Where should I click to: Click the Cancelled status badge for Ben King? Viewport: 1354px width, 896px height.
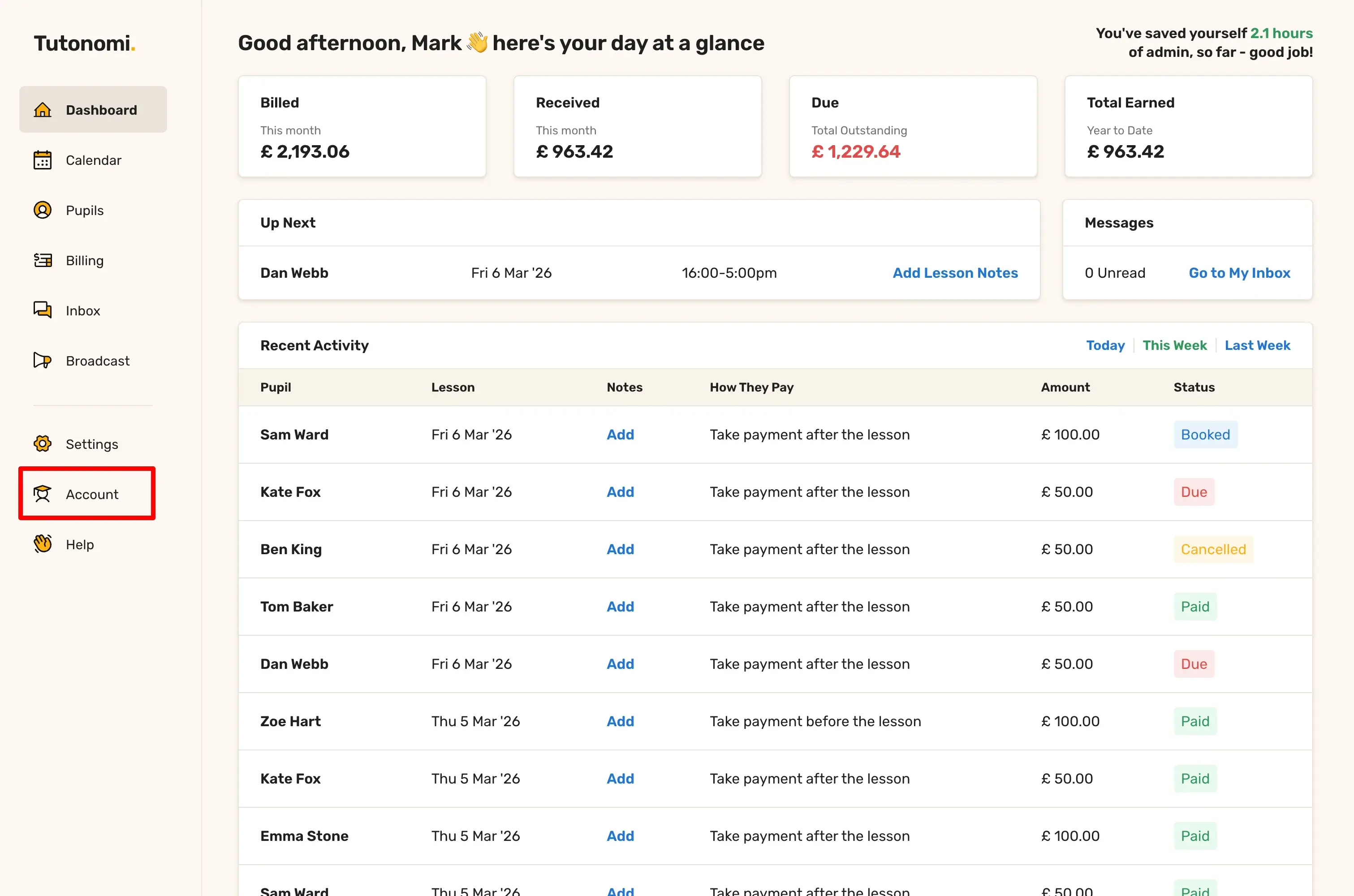click(1213, 549)
